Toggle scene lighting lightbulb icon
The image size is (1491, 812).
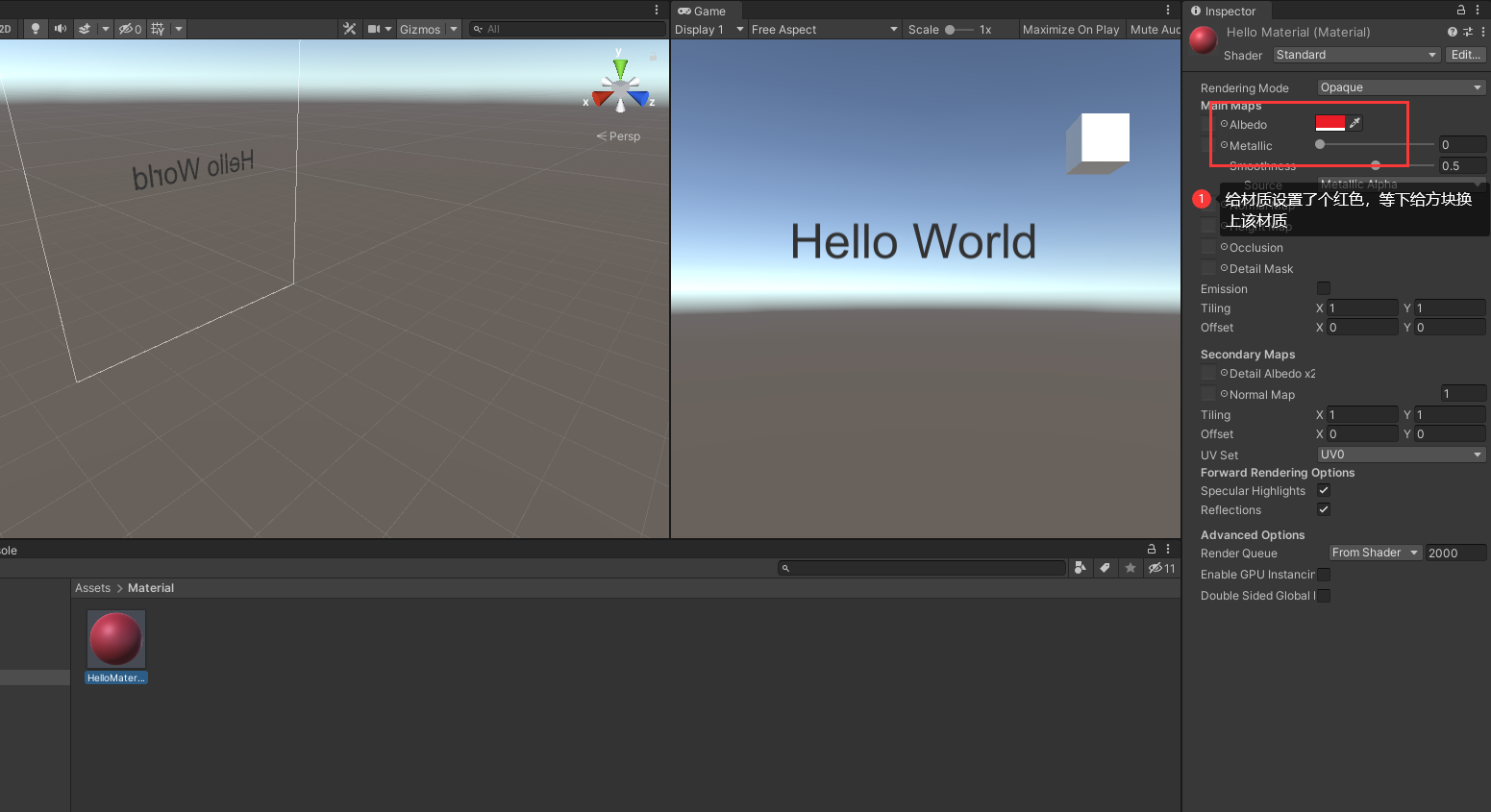(36, 29)
